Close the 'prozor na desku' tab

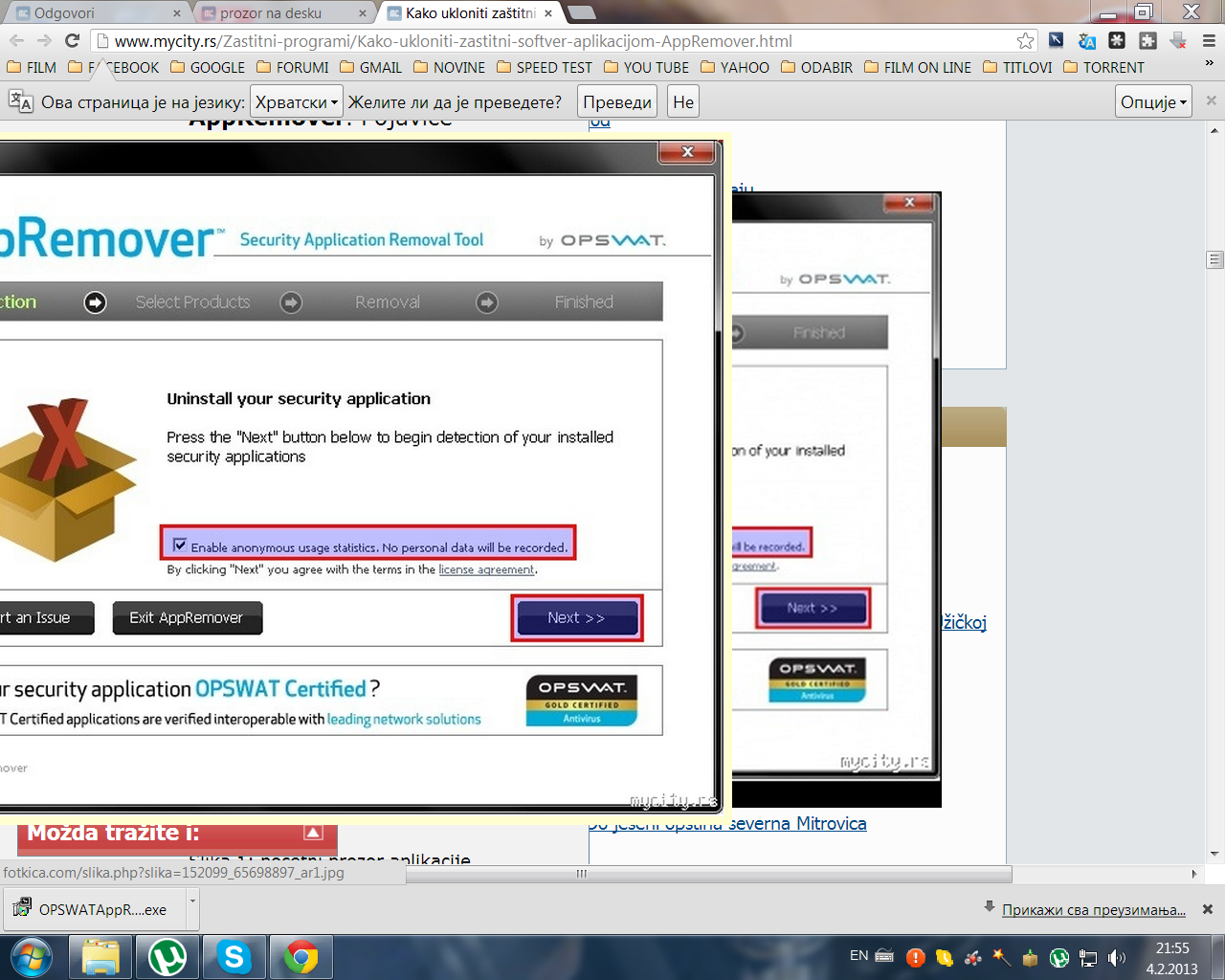(363, 13)
